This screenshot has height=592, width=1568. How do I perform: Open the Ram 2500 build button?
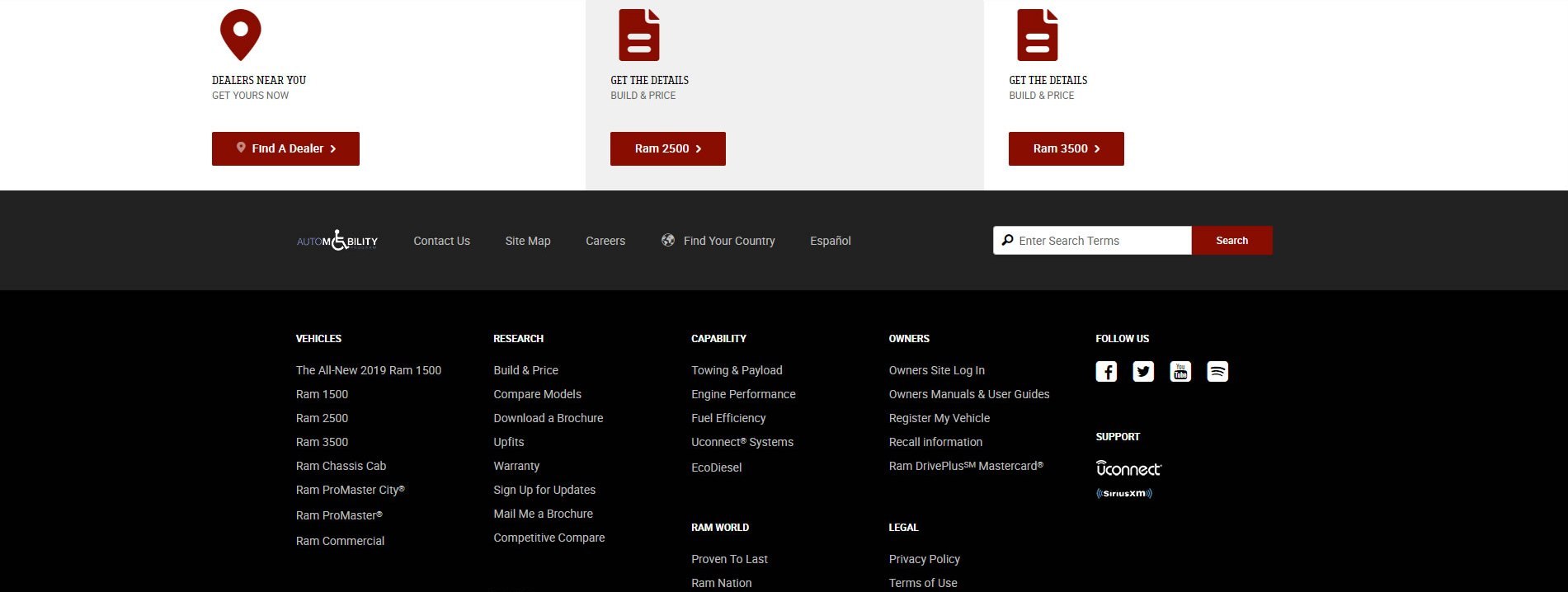667,148
